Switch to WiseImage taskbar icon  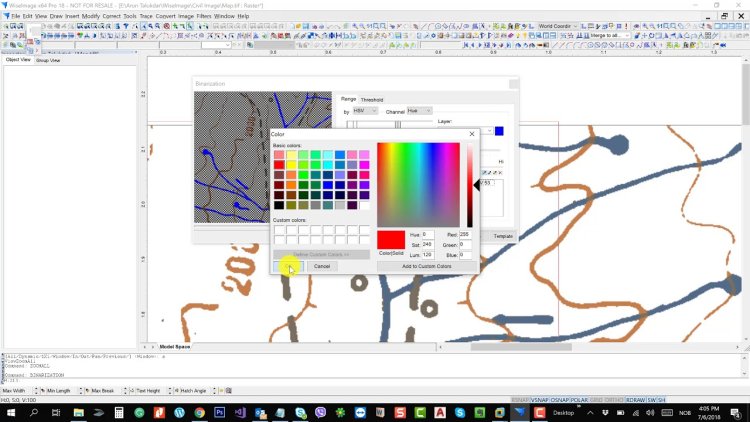[x=520, y=412]
